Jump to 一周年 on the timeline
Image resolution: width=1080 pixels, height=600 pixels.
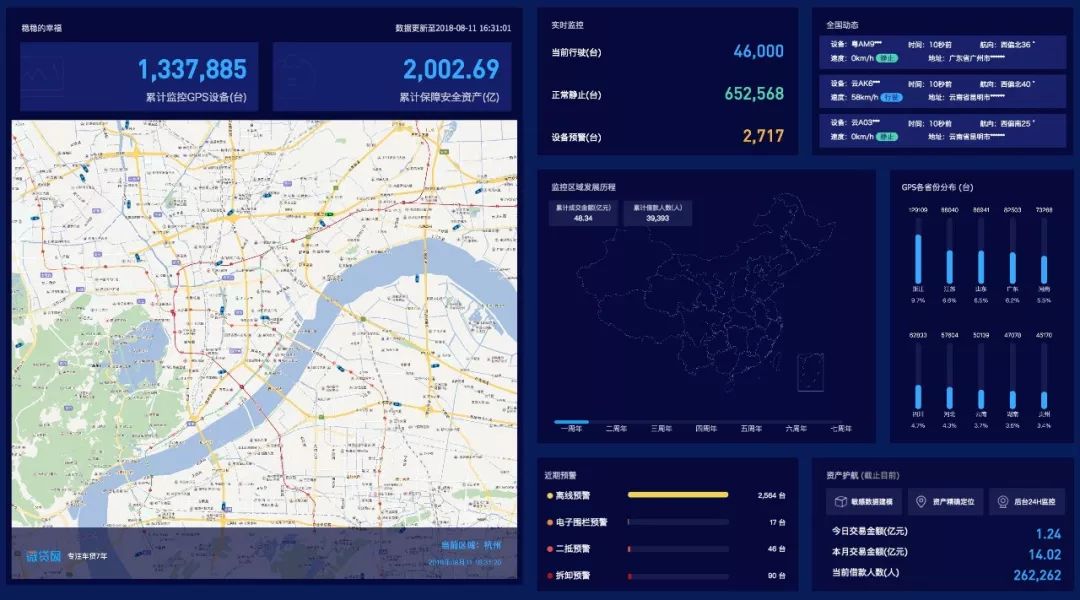(571, 428)
